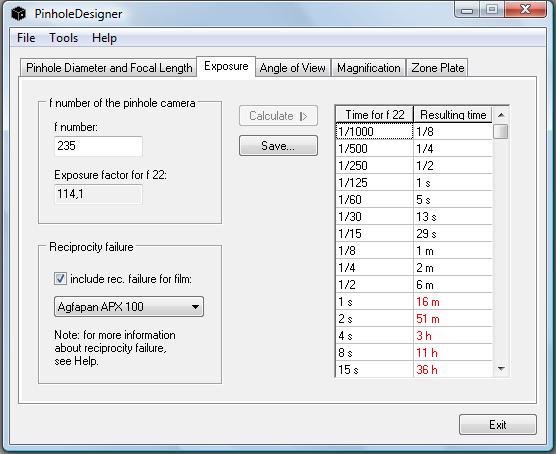Select the 1/1000 row in the time table

[413, 132]
